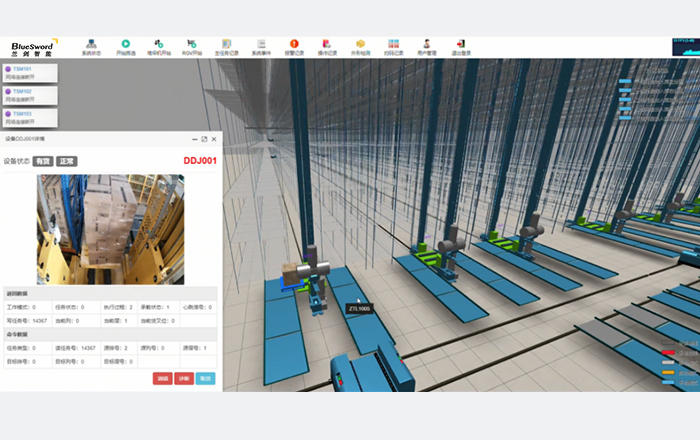Click the RGV start cart icon
This screenshot has height=440, width=700.
click(192, 46)
